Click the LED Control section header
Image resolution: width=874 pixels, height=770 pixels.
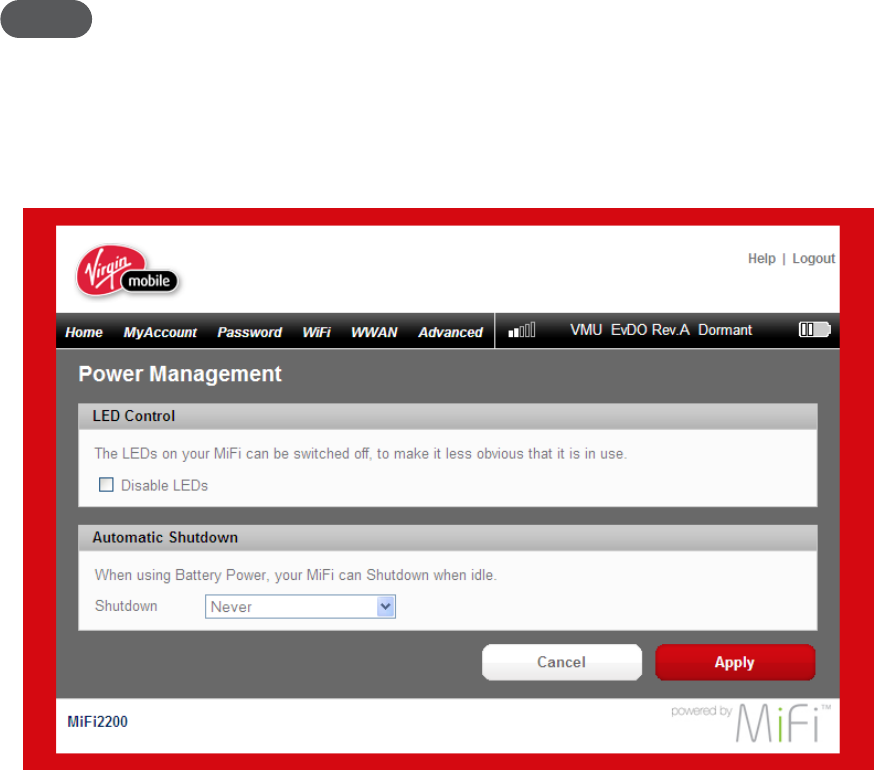[448, 416]
